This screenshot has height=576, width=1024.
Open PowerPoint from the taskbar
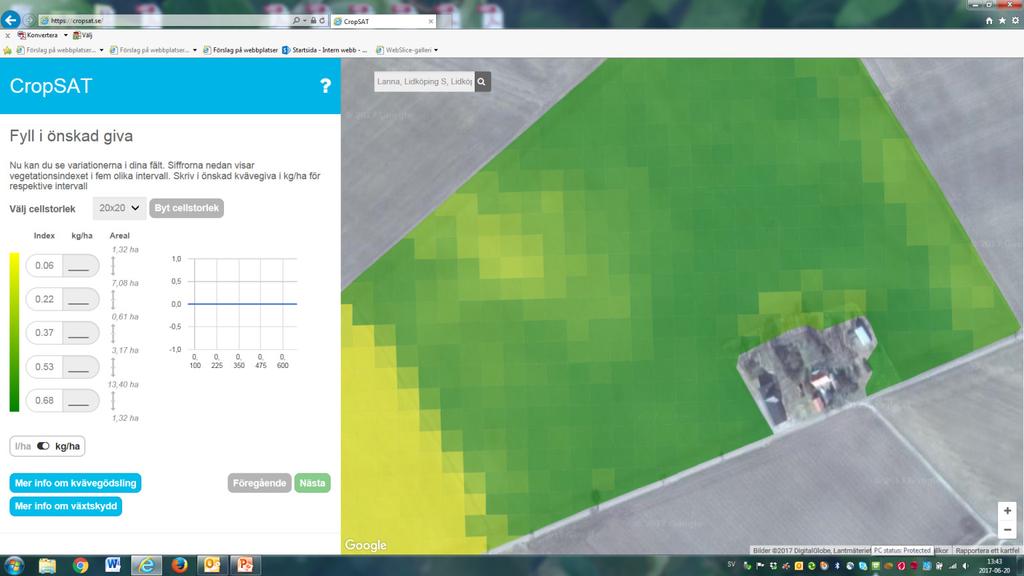tap(246, 565)
